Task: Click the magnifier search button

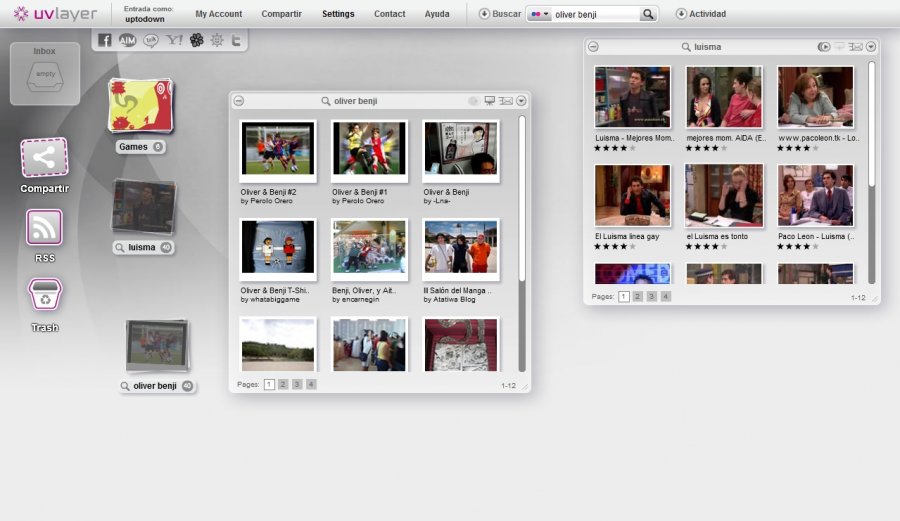Action: click(648, 14)
